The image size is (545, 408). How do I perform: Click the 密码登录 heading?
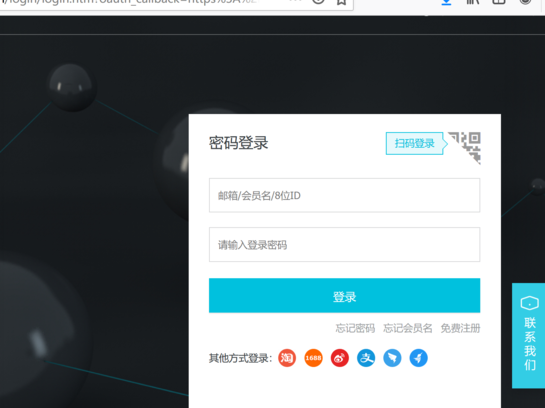(238, 143)
